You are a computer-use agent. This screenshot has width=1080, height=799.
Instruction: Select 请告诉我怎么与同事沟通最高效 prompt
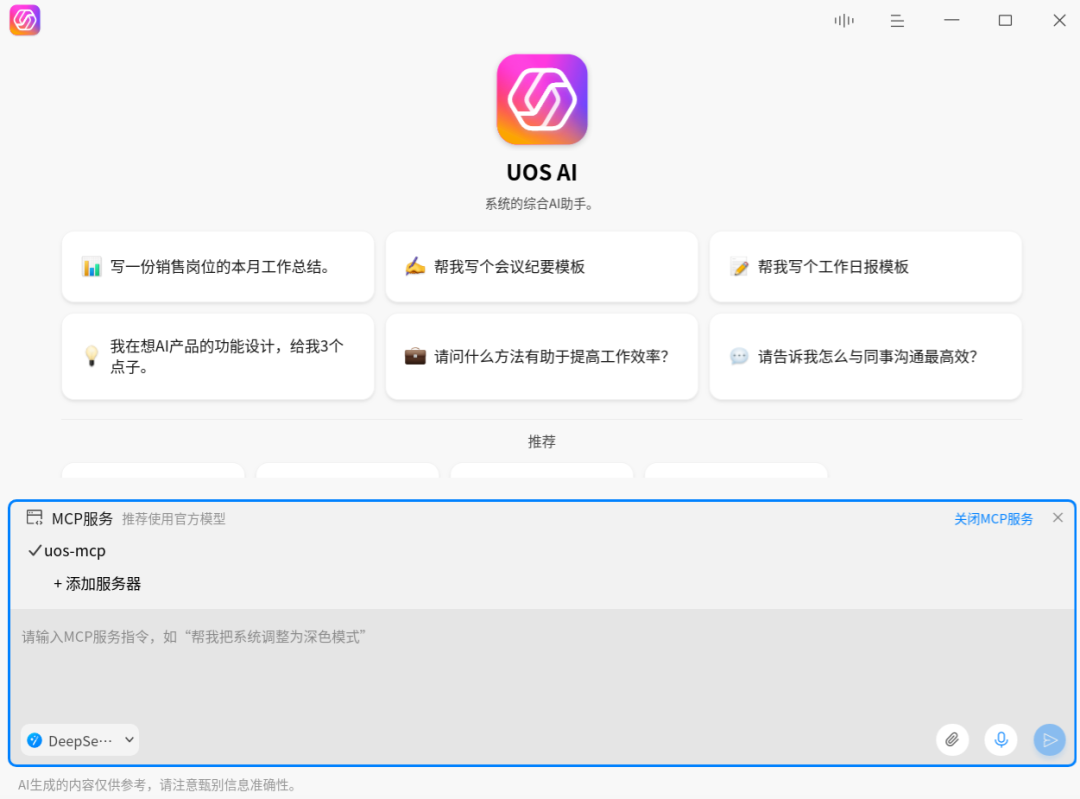tap(866, 356)
